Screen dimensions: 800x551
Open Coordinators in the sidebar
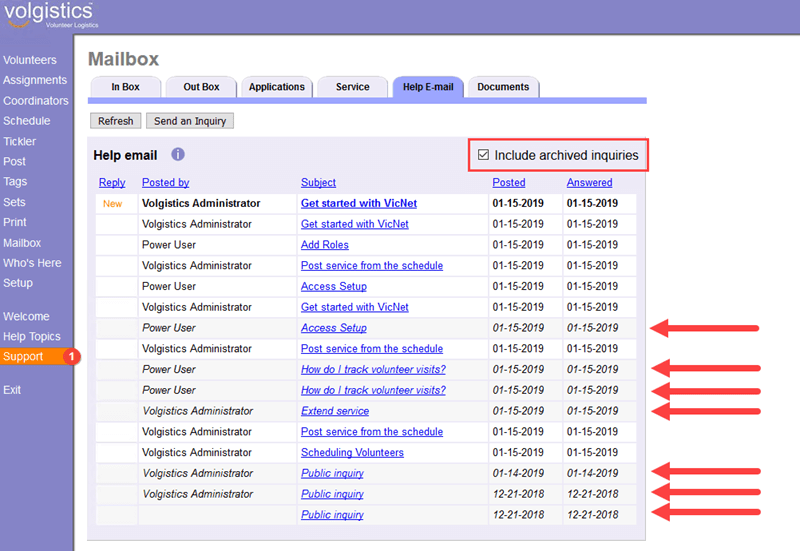tap(36, 101)
